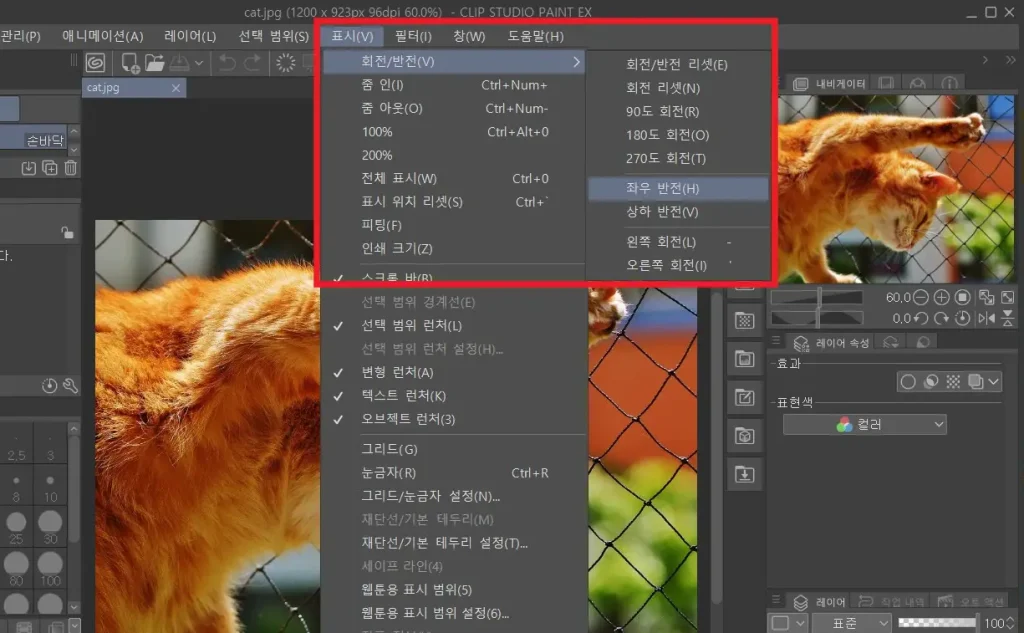The width and height of the screenshot is (1024, 633).
Task: Click the Open file folder icon
Action: [154, 62]
